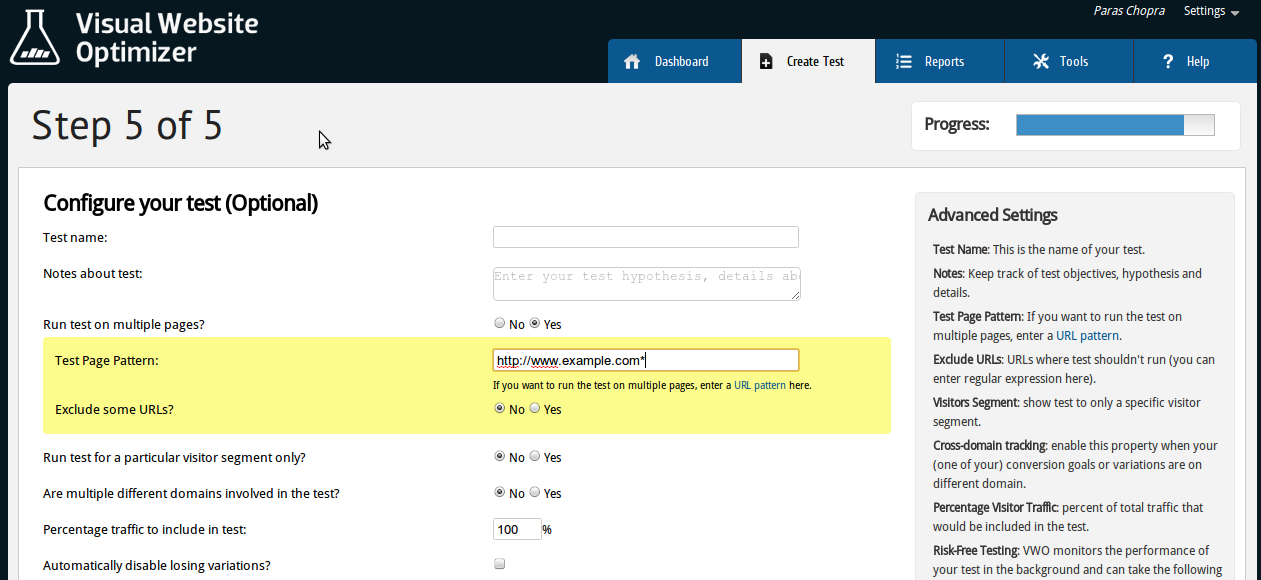Viewport: 1261px width, 580px height.
Task: Open the Help tab
Action: pyautogui.click(x=1195, y=61)
